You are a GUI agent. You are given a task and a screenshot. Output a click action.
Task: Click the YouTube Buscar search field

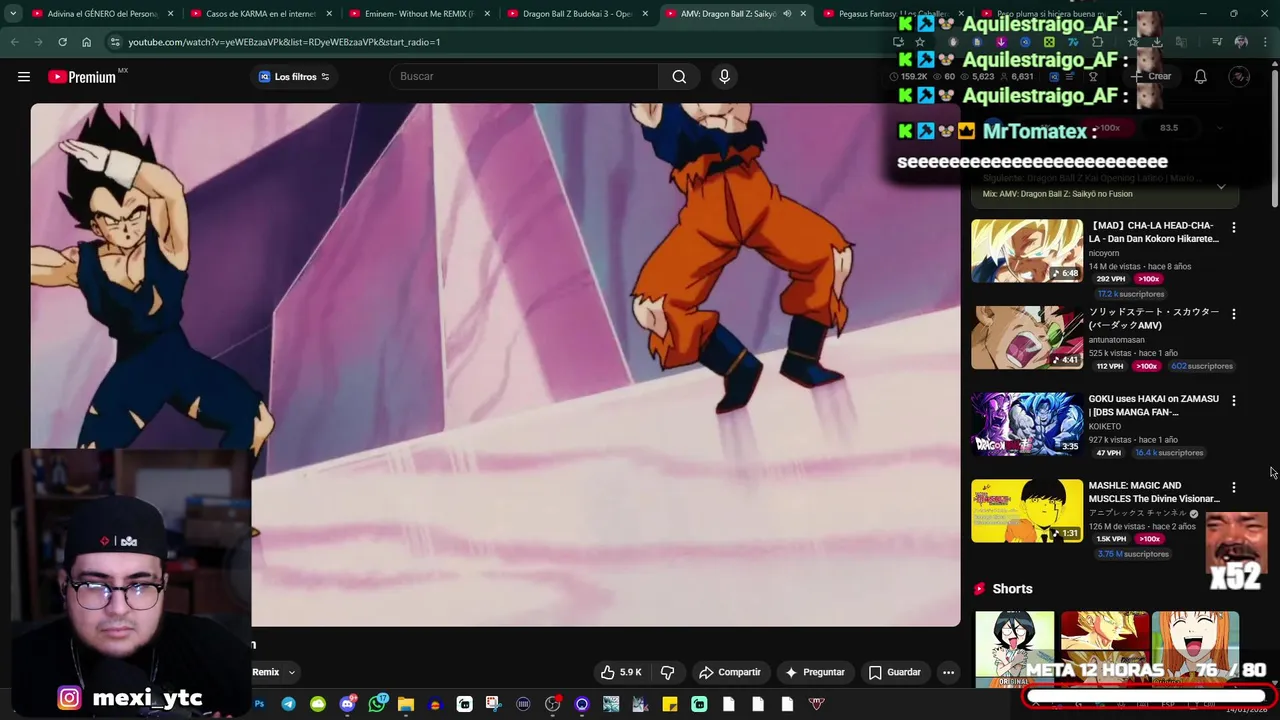click(525, 77)
